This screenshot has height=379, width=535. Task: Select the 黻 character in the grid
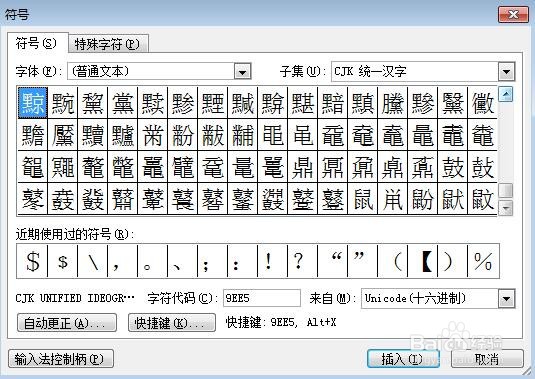213,135
